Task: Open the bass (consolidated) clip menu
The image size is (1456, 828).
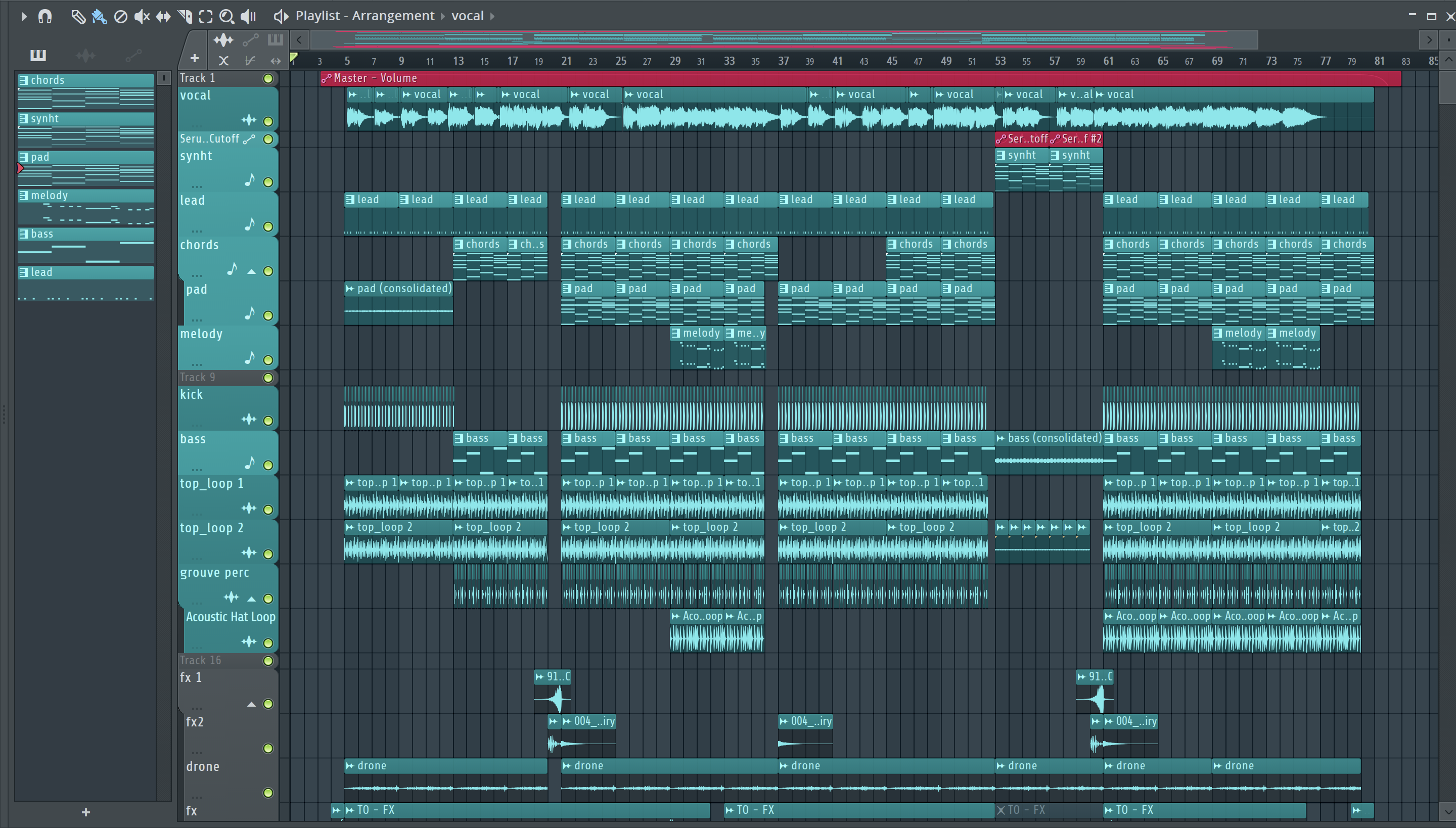Action: (x=1001, y=438)
